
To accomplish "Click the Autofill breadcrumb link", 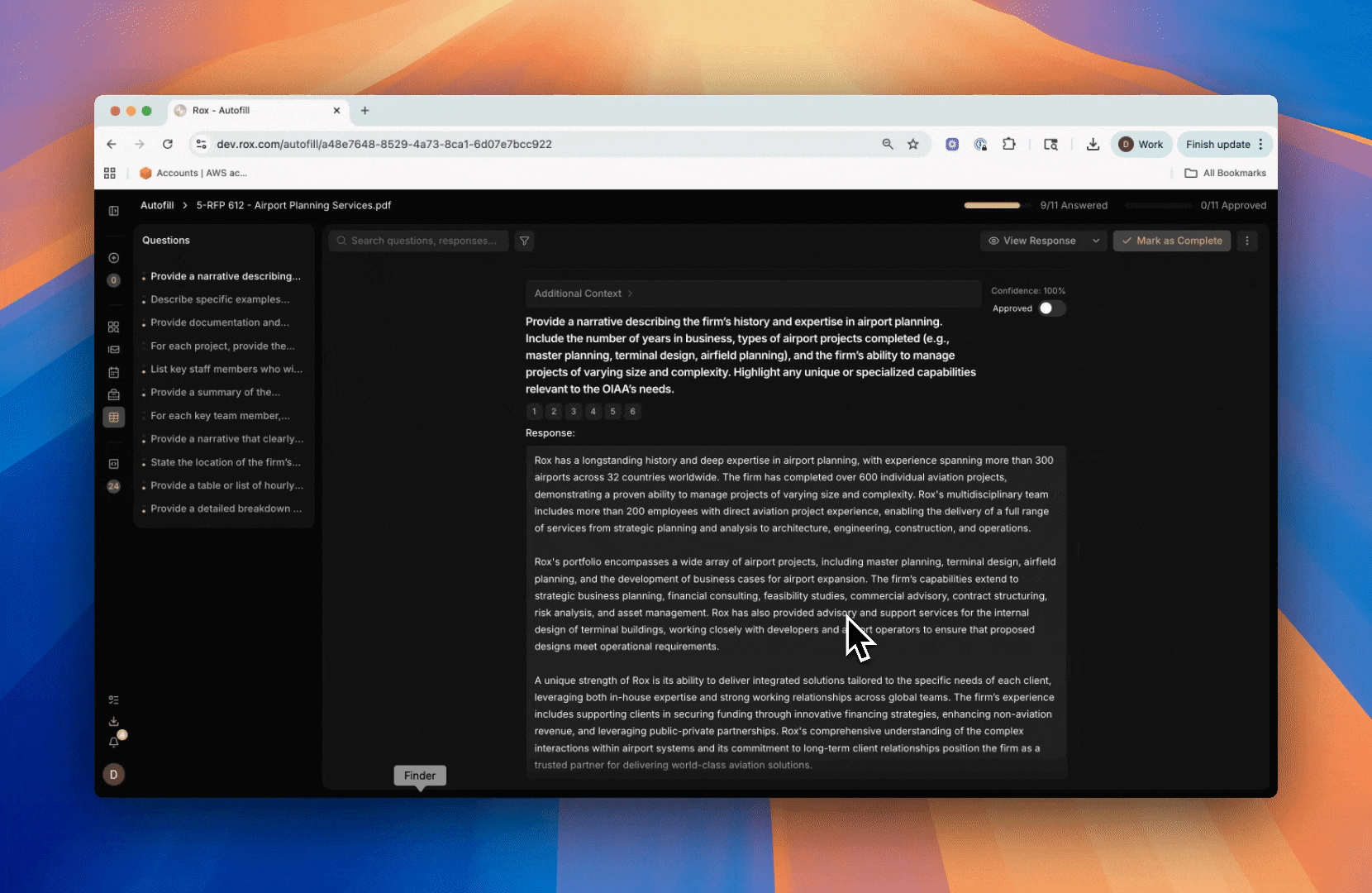I will pyautogui.click(x=157, y=205).
